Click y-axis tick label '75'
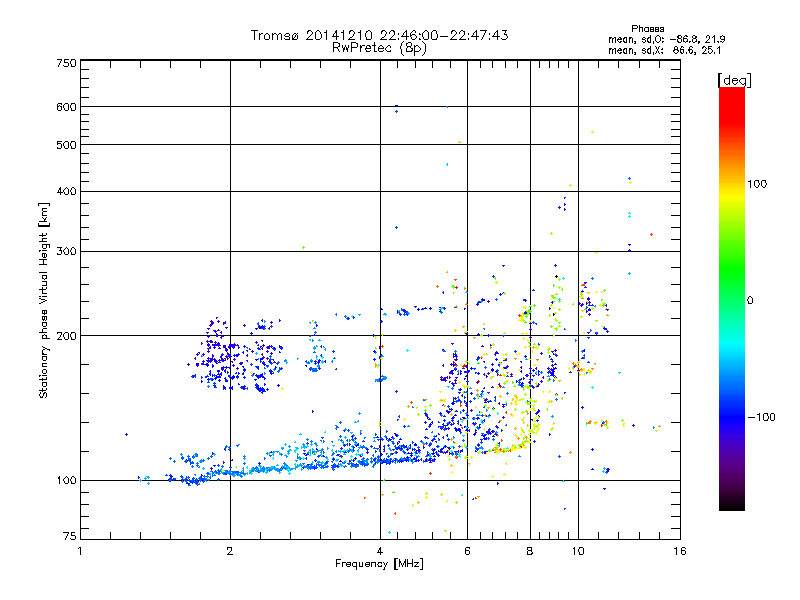Viewport: 800px width, 600px height. coord(70,536)
